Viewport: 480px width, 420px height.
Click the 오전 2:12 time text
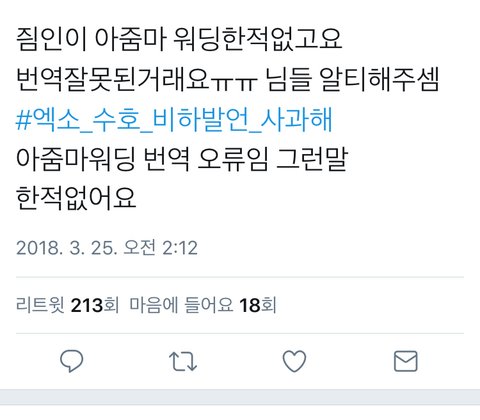[x=160, y=248]
